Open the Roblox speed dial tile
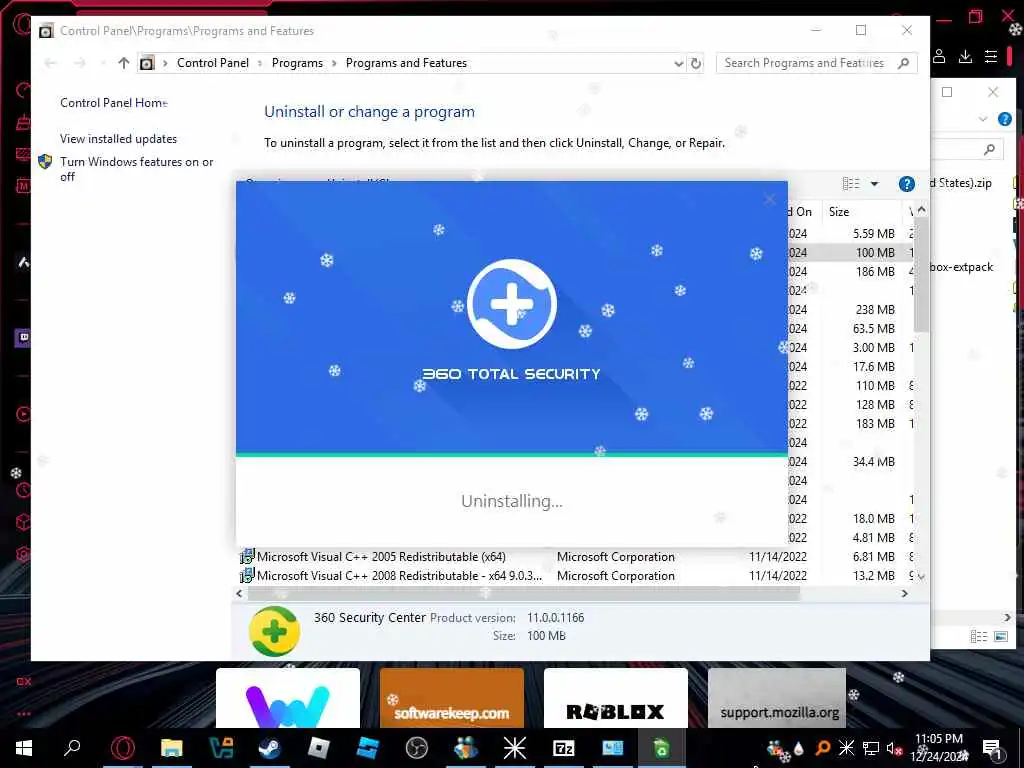This screenshot has height=768, width=1024. point(616,697)
